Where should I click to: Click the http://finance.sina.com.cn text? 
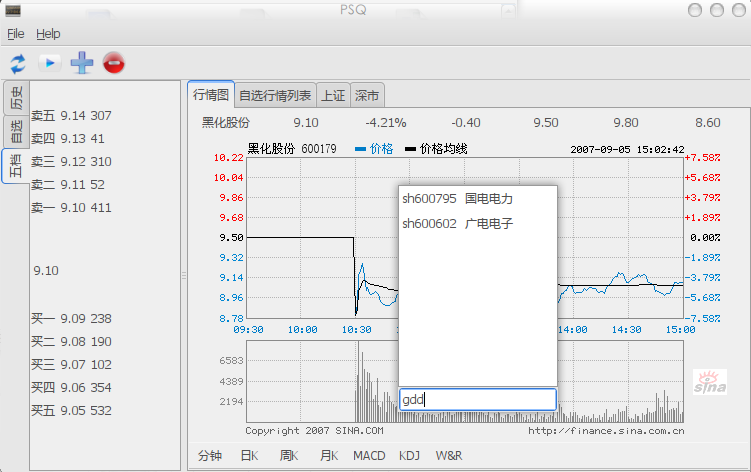click(606, 431)
